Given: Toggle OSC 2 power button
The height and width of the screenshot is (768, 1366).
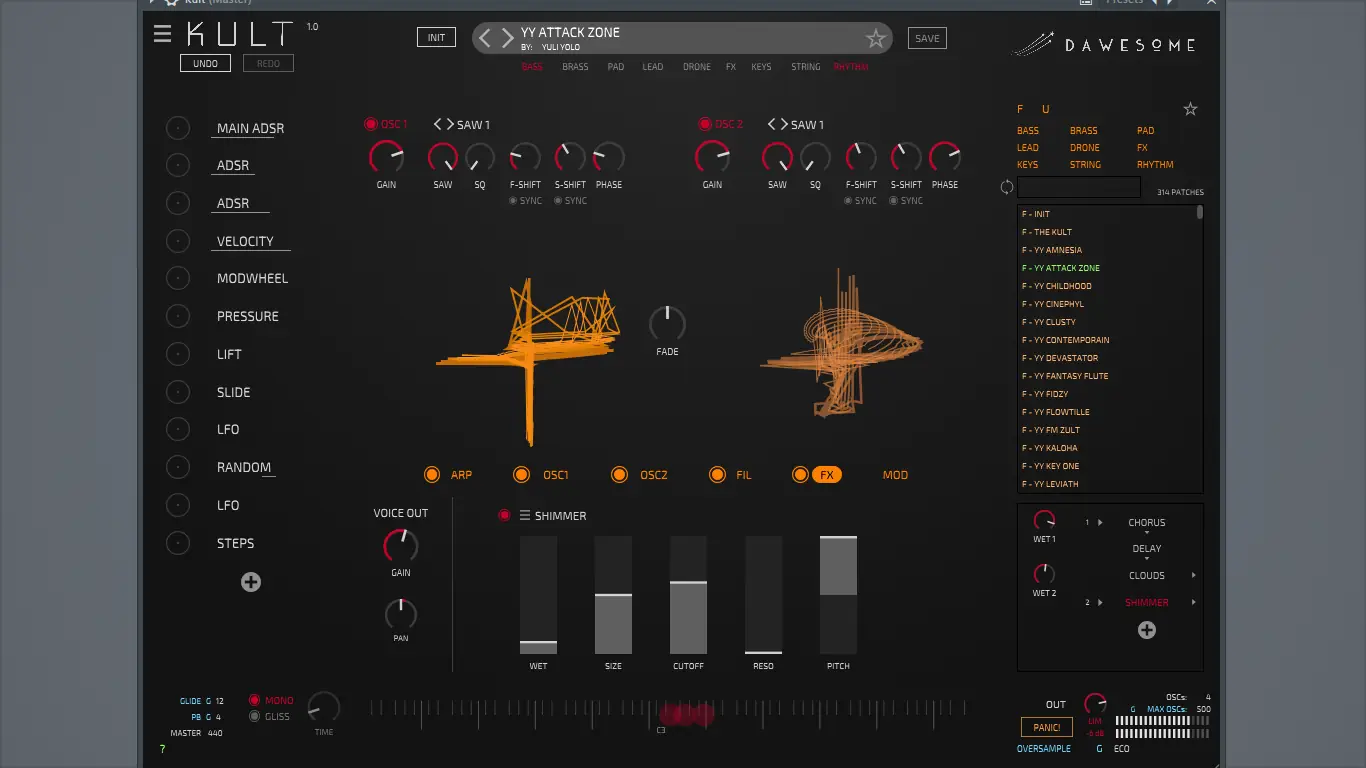Looking at the screenshot, I should click(x=704, y=125).
